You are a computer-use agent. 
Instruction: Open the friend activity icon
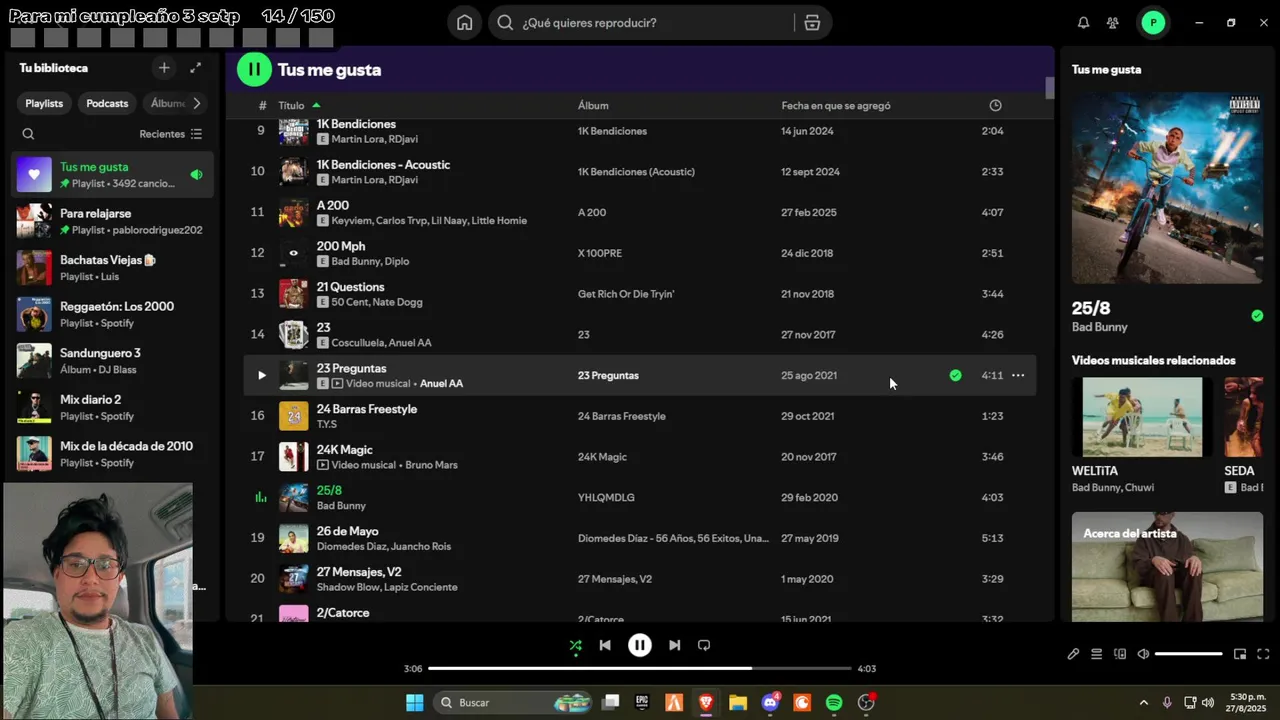tap(1113, 23)
